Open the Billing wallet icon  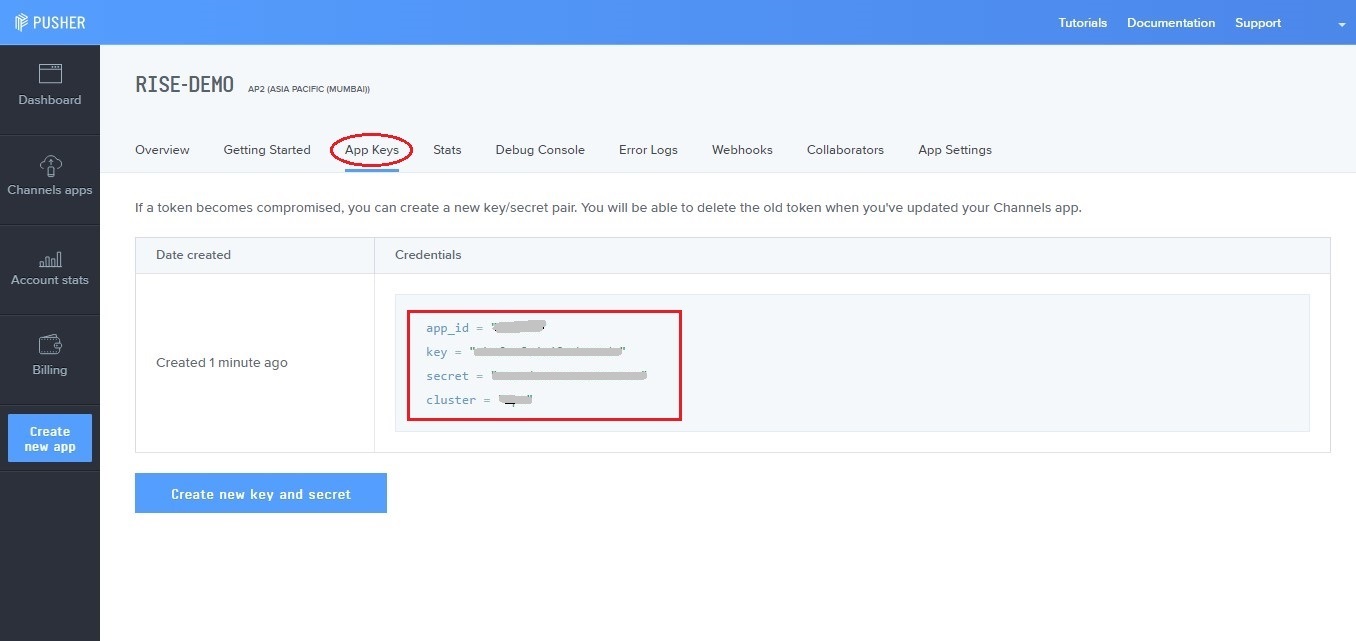tap(50, 345)
